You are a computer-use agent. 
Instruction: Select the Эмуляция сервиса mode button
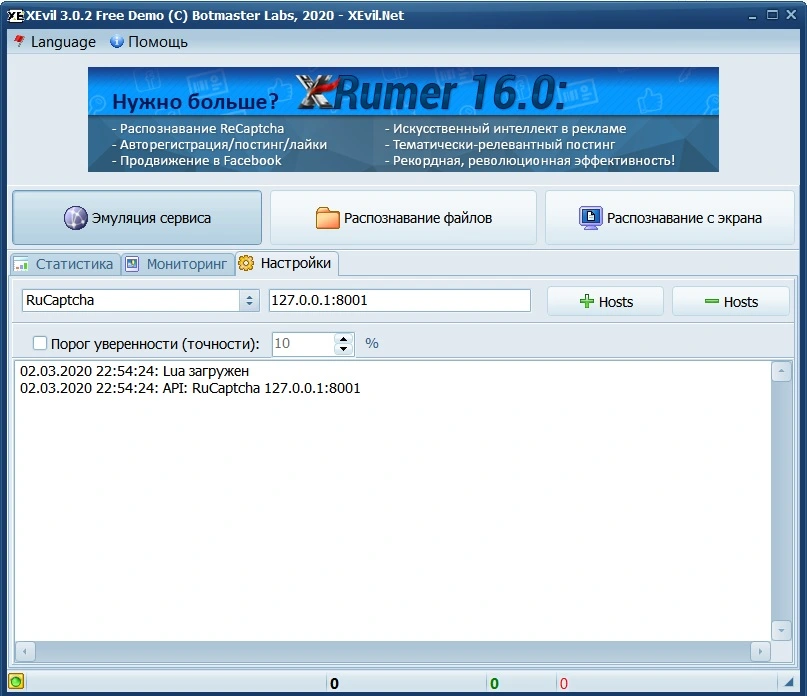pyautogui.click(x=137, y=218)
